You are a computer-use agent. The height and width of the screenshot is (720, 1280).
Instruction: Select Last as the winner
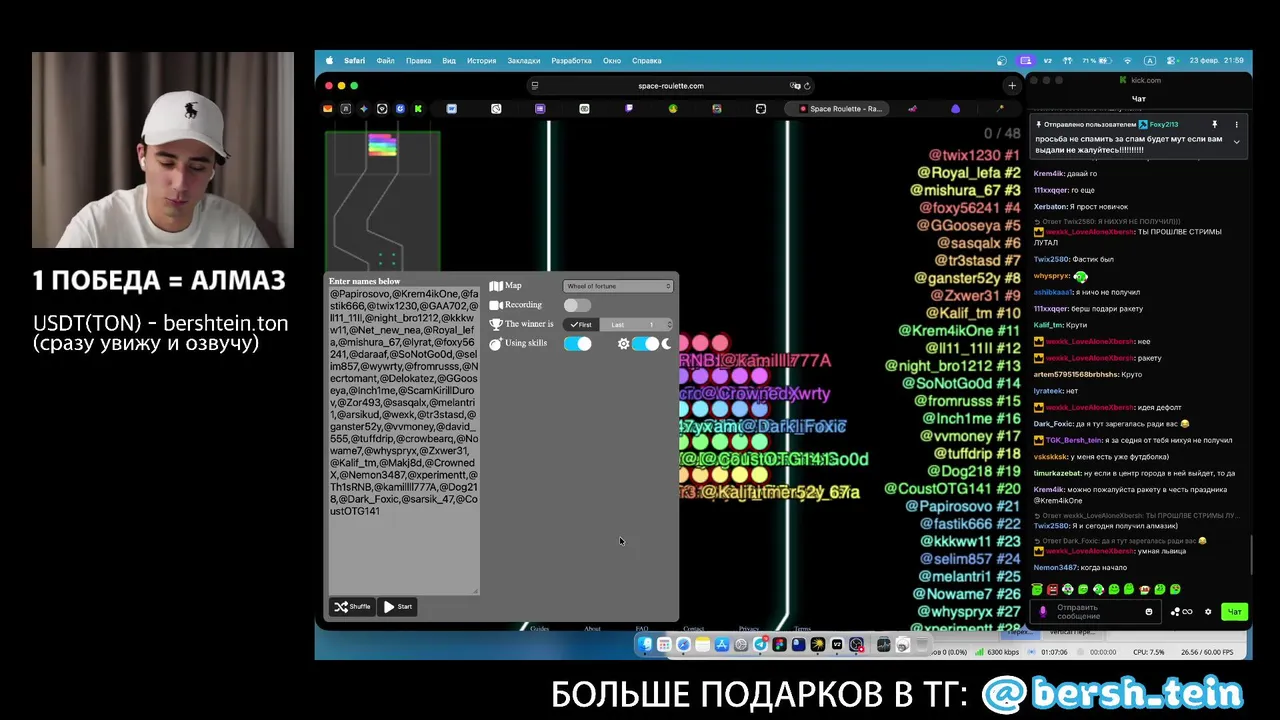click(x=617, y=325)
